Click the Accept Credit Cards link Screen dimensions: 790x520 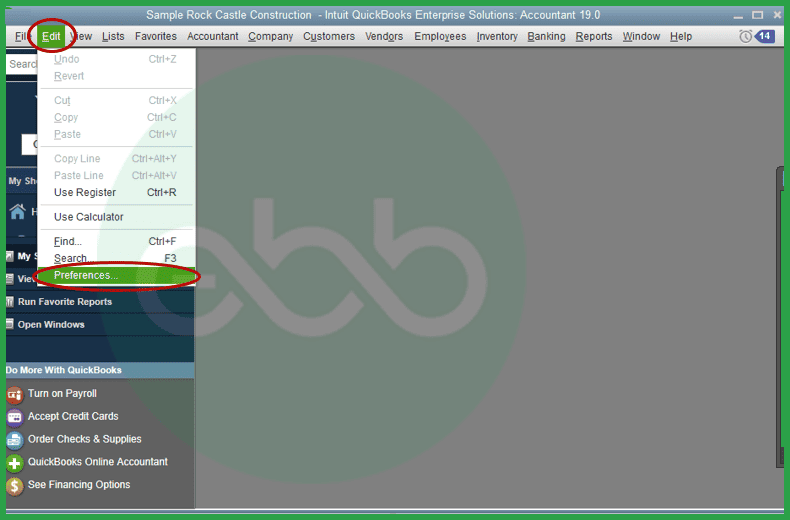point(73,416)
